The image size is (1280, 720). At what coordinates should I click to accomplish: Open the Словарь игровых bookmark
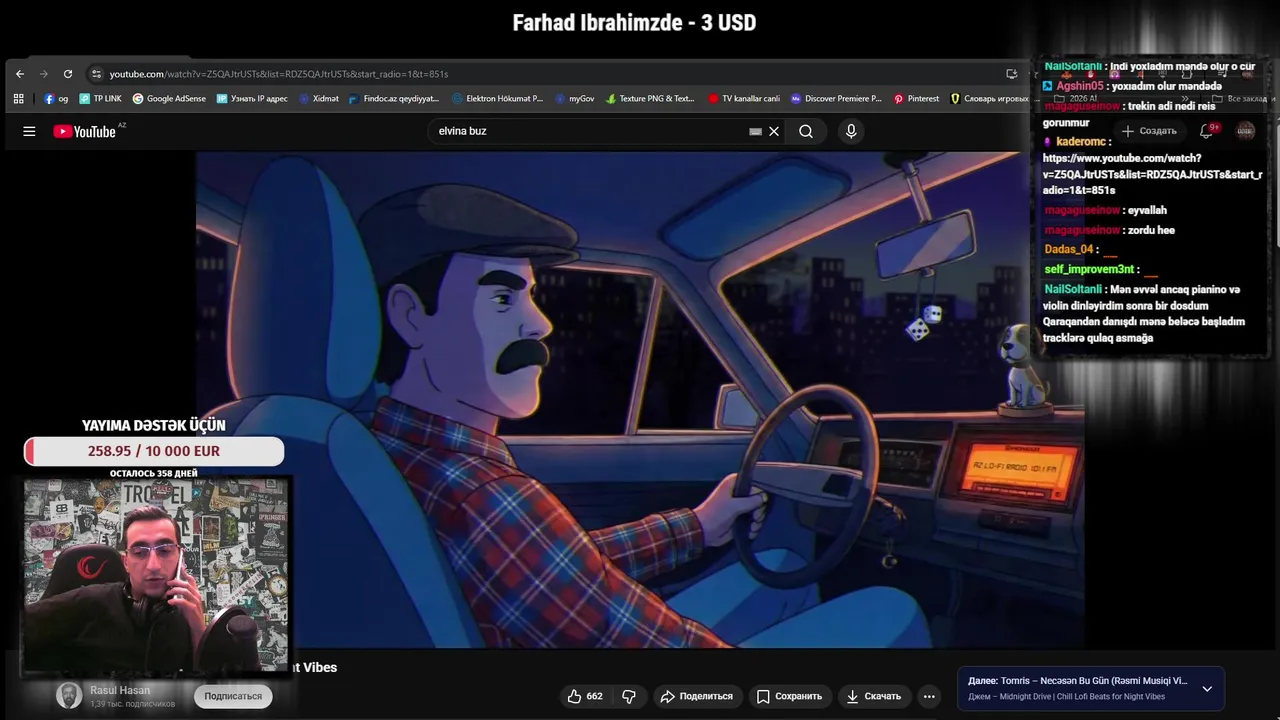click(989, 99)
